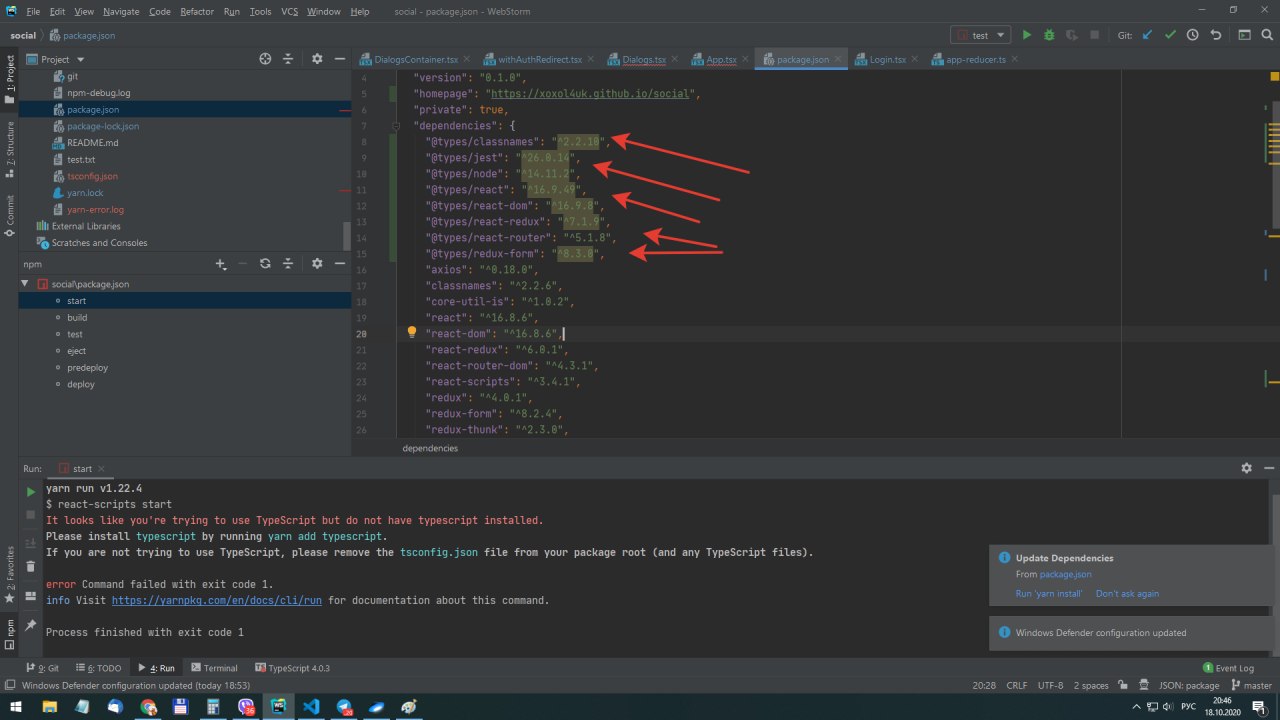Click Git commit green checkmark

click(x=1170, y=35)
